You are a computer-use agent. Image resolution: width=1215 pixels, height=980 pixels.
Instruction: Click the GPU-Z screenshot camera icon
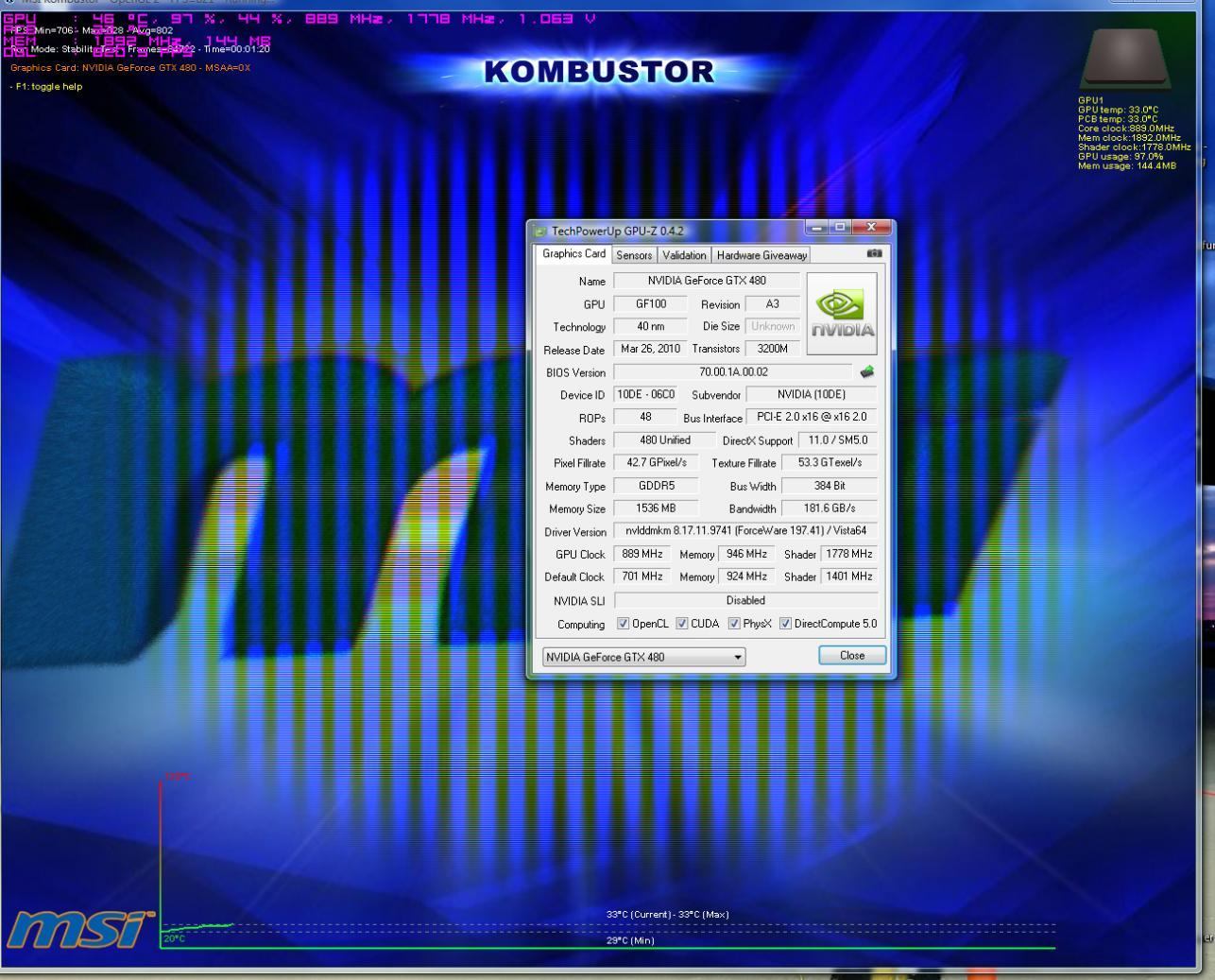[x=874, y=253]
